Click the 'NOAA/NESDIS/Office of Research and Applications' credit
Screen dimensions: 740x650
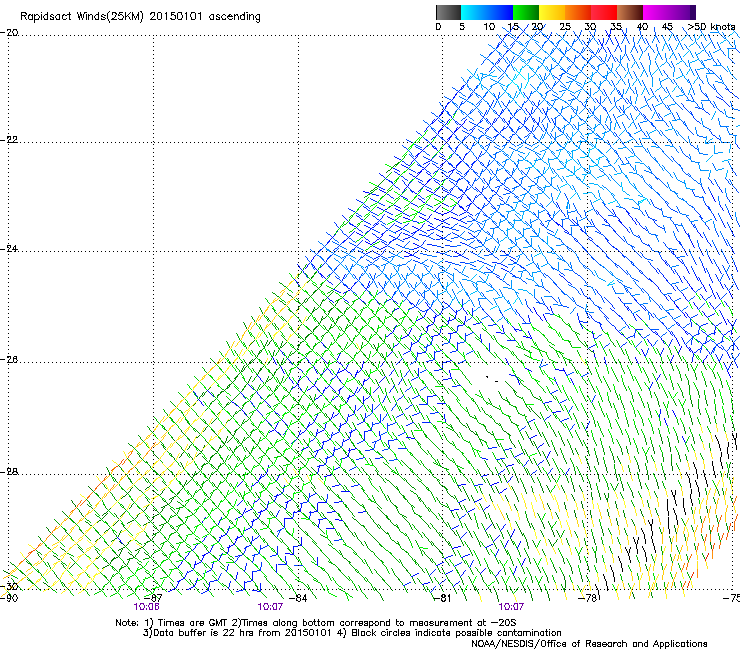pyautogui.click(x=589, y=644)
